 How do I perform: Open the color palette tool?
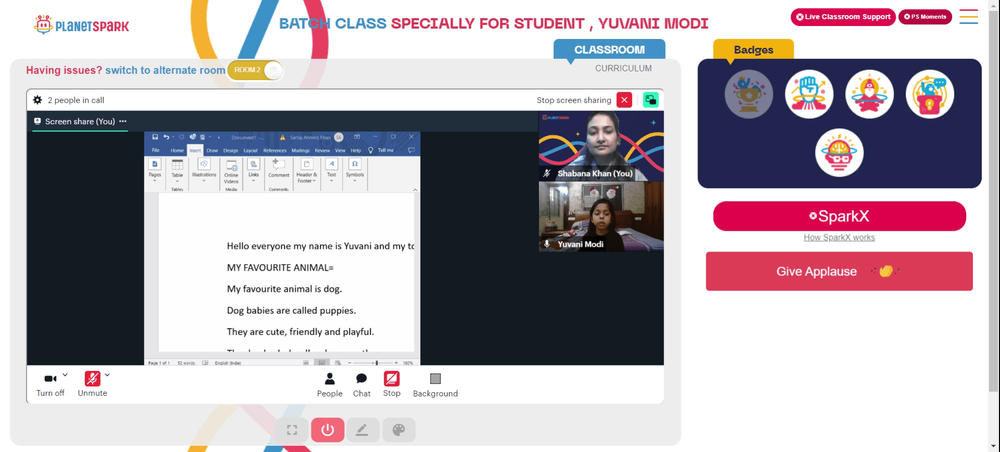[x=399, y=430]
